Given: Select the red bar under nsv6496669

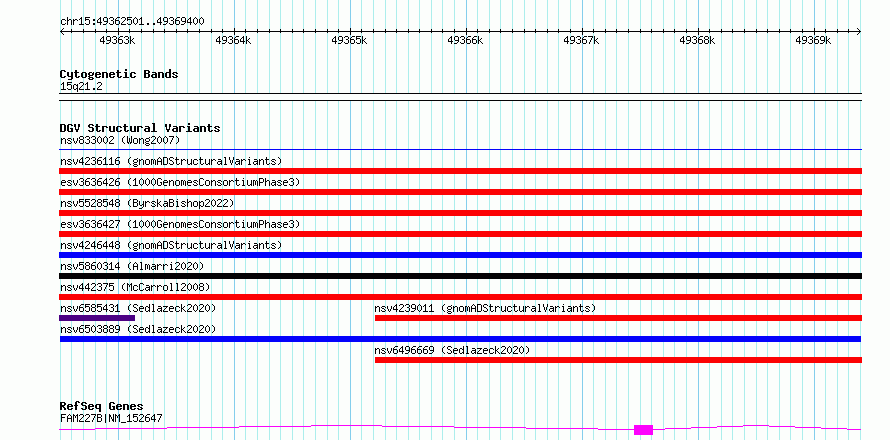Looking at the screenshot, I should [618, 360].
